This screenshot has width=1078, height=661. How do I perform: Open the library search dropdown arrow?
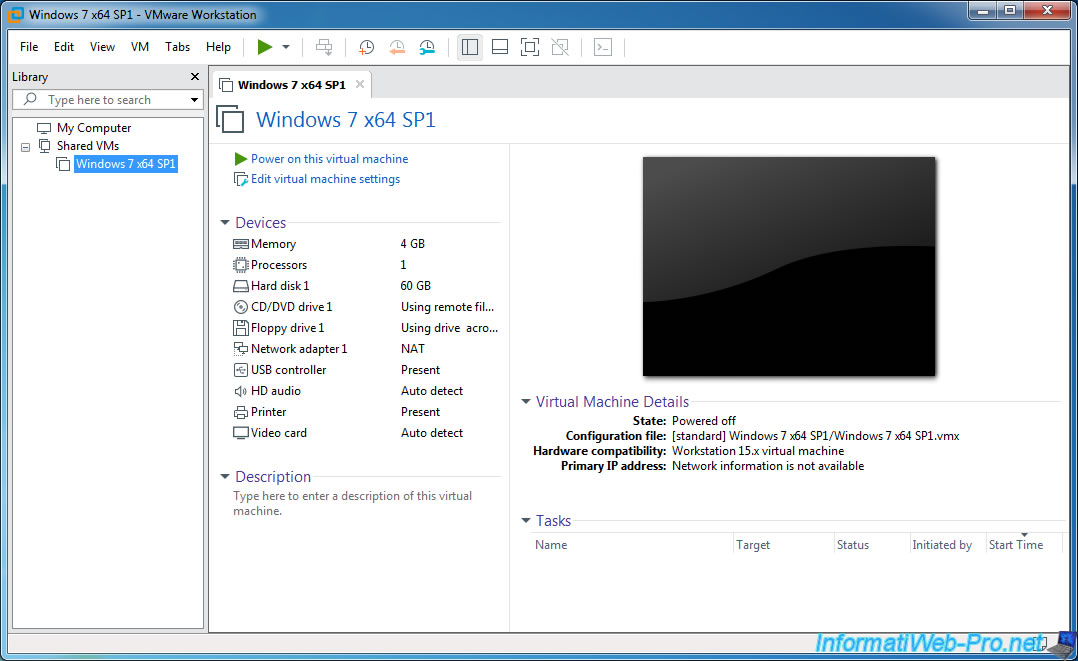[x=195, y=100]
